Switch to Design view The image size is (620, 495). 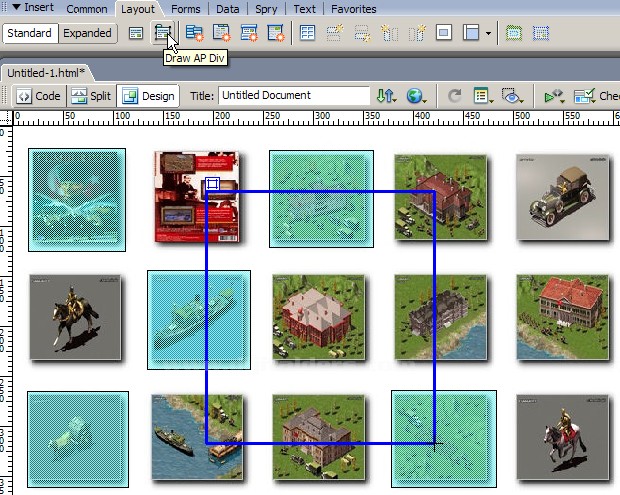pyautogui.click(x=148, y=96)
